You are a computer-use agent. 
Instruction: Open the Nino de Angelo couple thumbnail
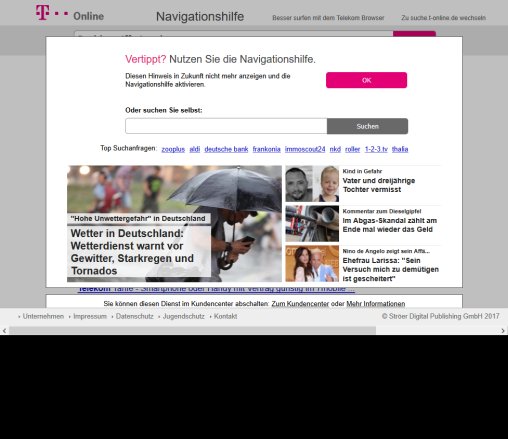[x=312, y=264]
